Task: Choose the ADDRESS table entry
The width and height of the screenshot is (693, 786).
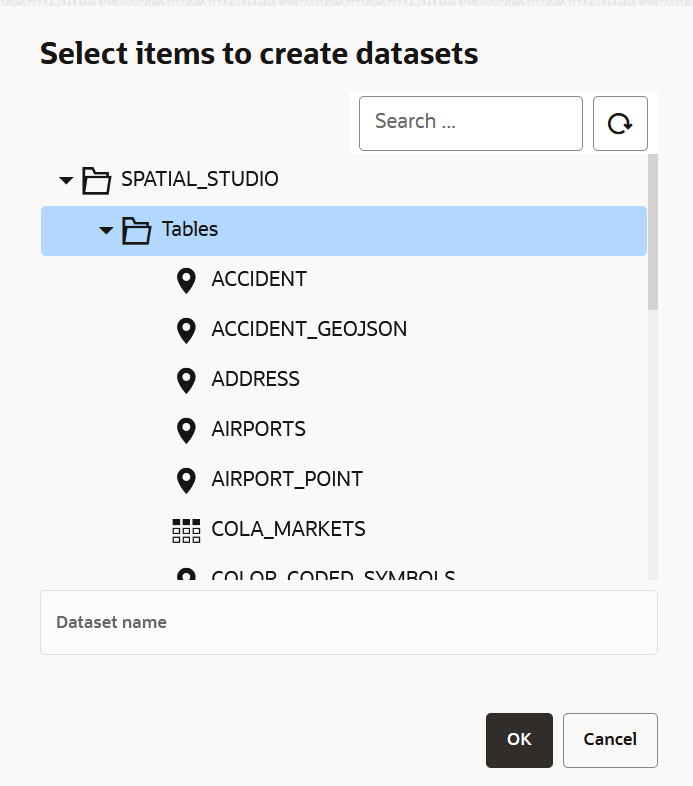Action: pos(255,379)
